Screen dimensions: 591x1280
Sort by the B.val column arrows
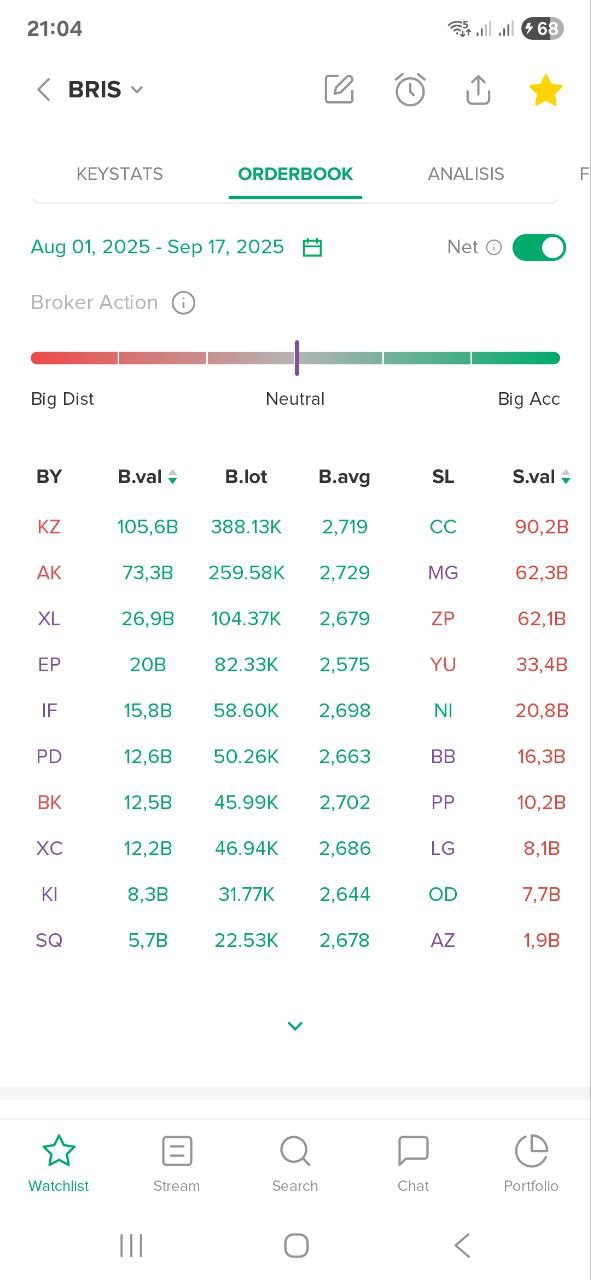pyautogui.click(x=172, y=477)
